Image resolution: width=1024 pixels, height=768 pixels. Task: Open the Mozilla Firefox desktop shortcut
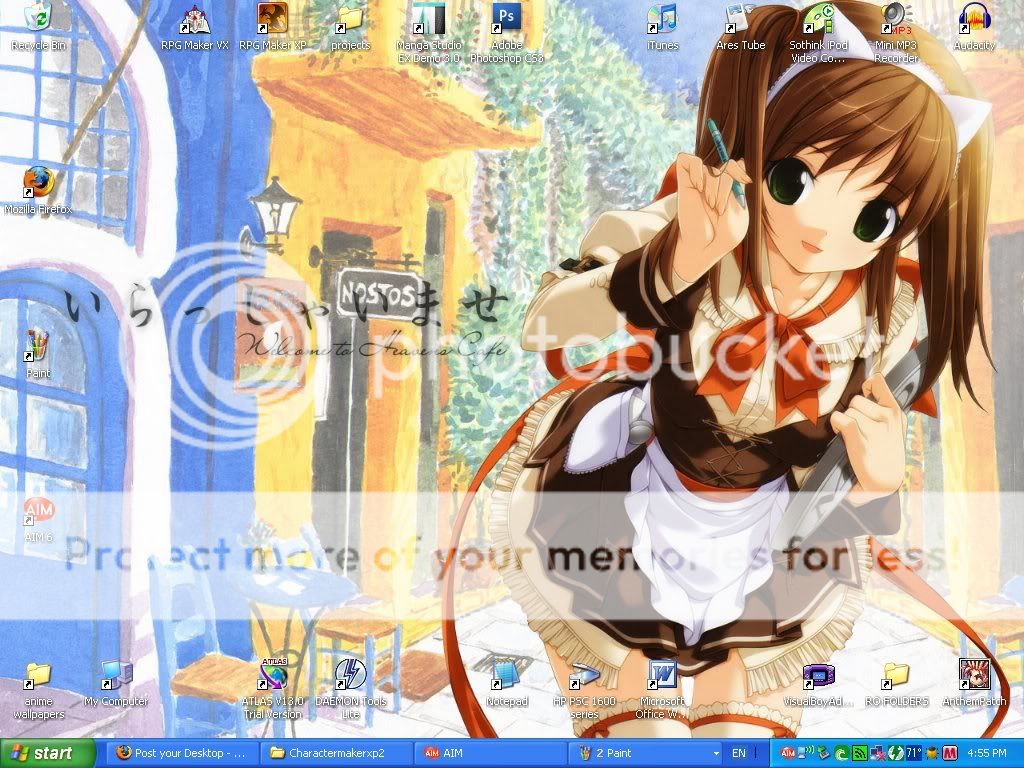click(x=38, y=185)
